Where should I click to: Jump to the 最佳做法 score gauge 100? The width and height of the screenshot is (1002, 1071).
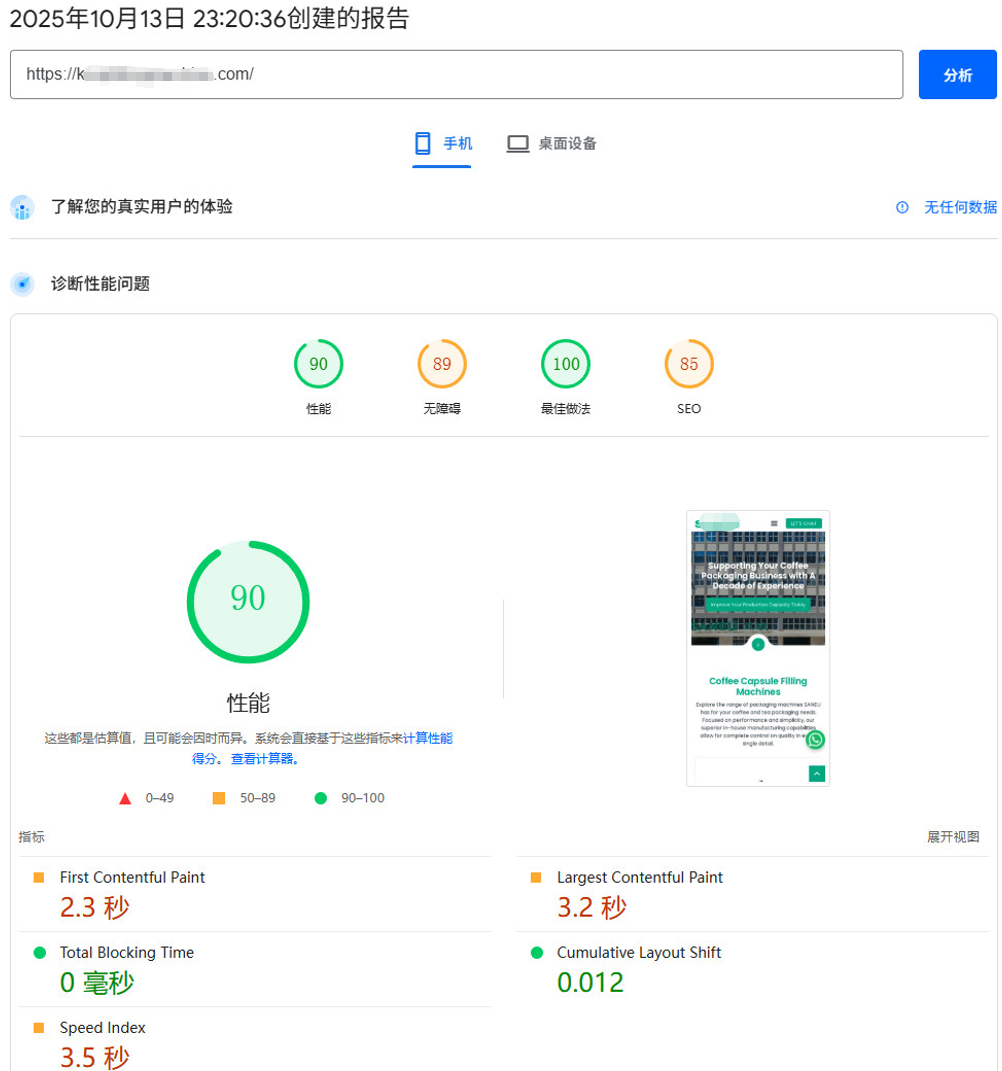[x=566, y=365]
